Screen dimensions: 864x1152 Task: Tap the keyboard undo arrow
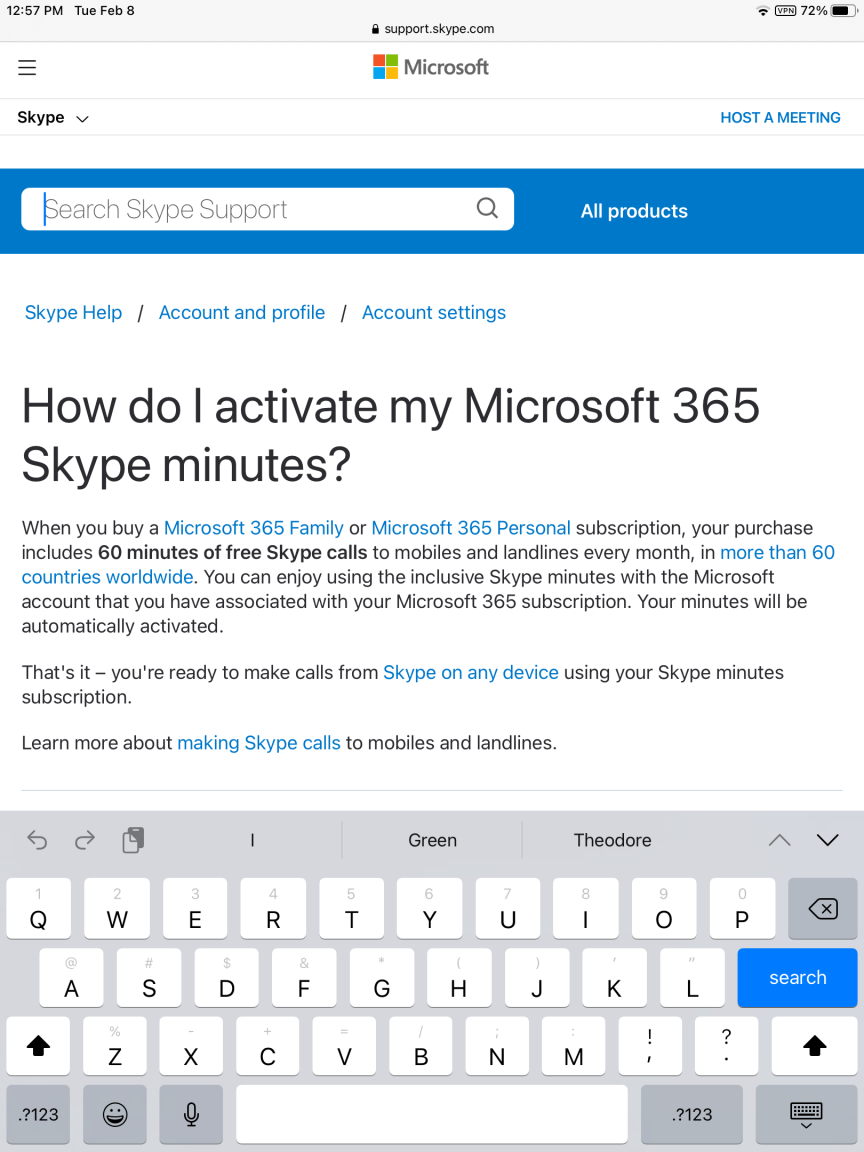37,839
